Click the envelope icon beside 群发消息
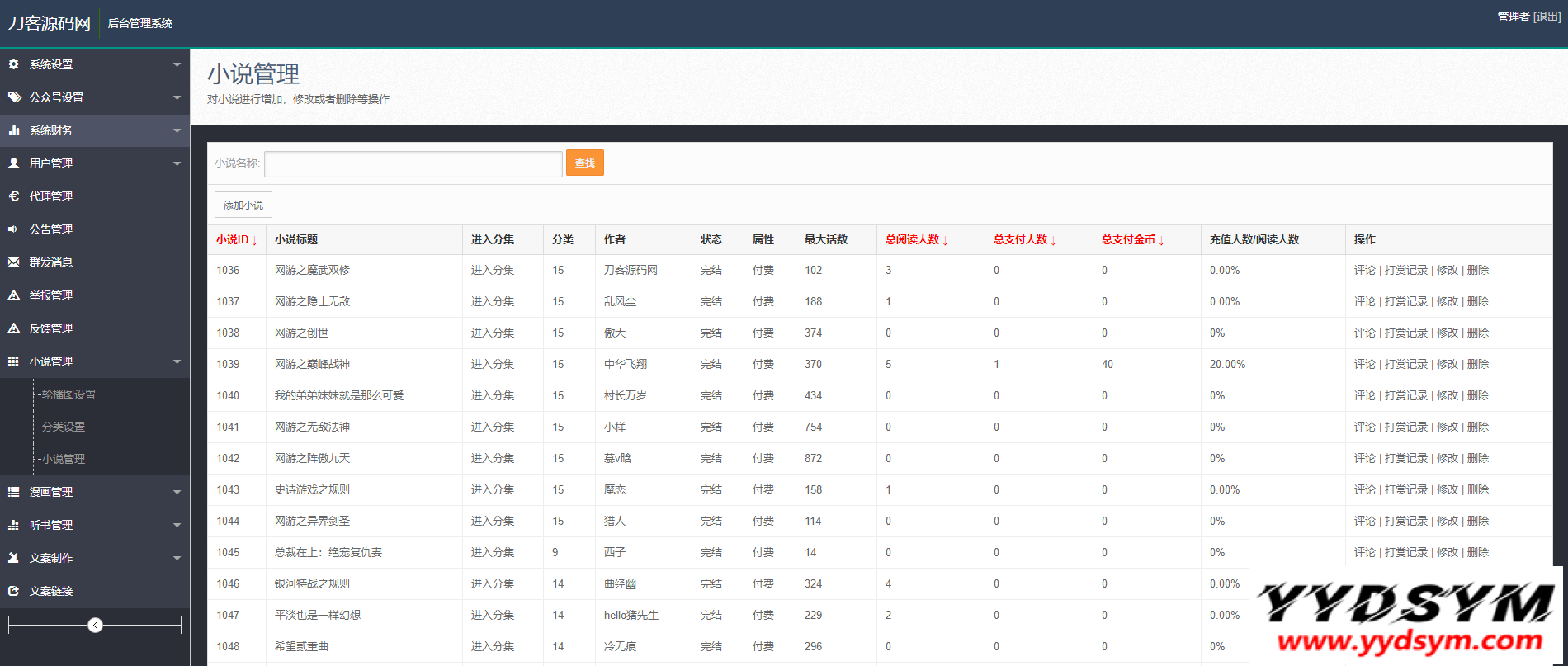 click(14, 262)
